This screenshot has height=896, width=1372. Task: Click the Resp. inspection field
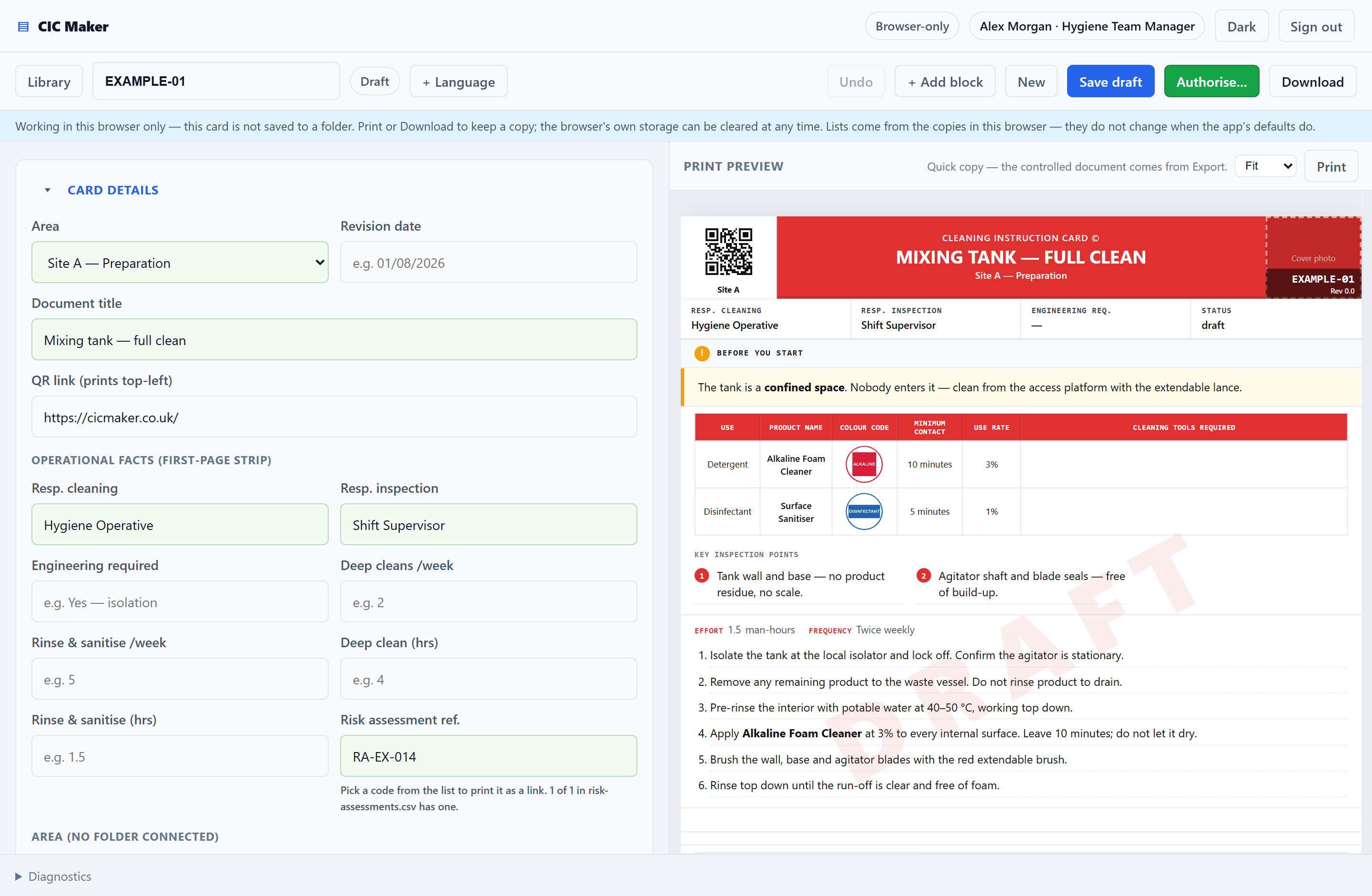[x=488, y=525]
